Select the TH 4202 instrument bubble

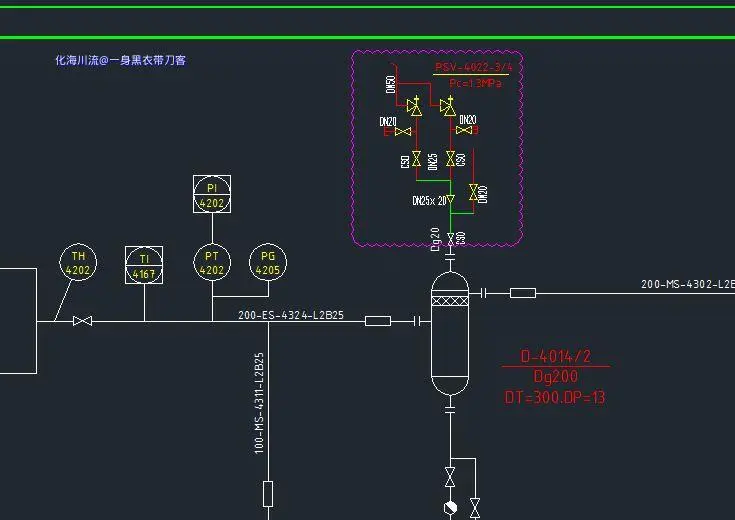click(x=78, y=262)
